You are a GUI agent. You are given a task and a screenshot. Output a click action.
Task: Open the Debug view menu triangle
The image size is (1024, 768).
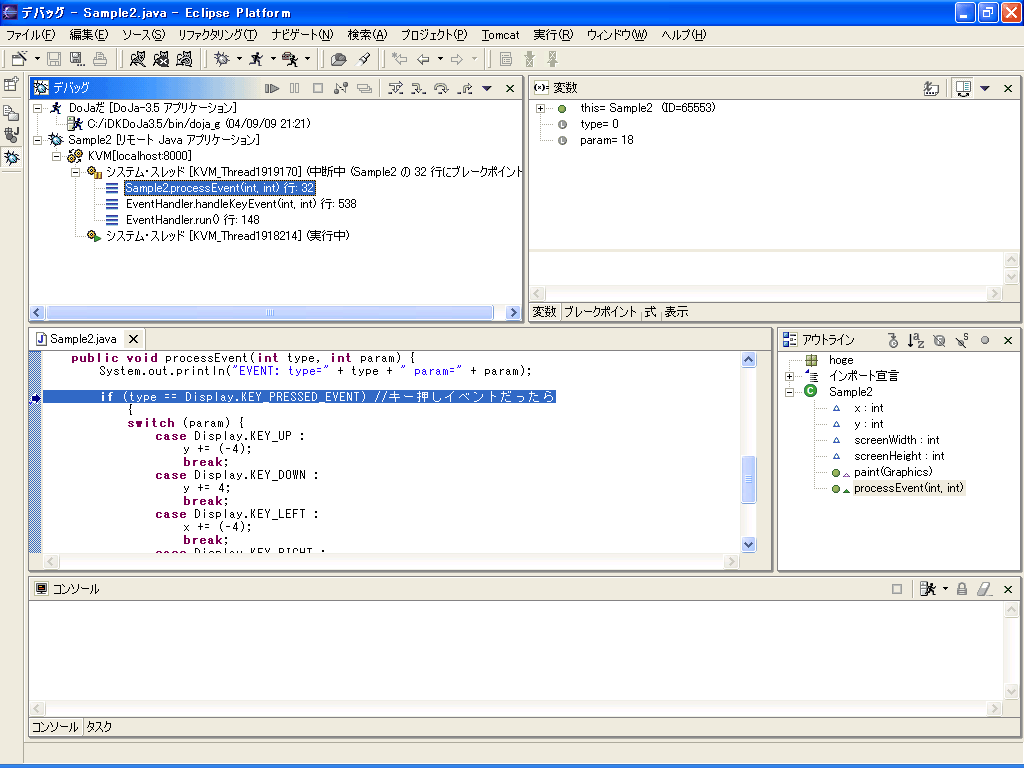tap(487, 88)
